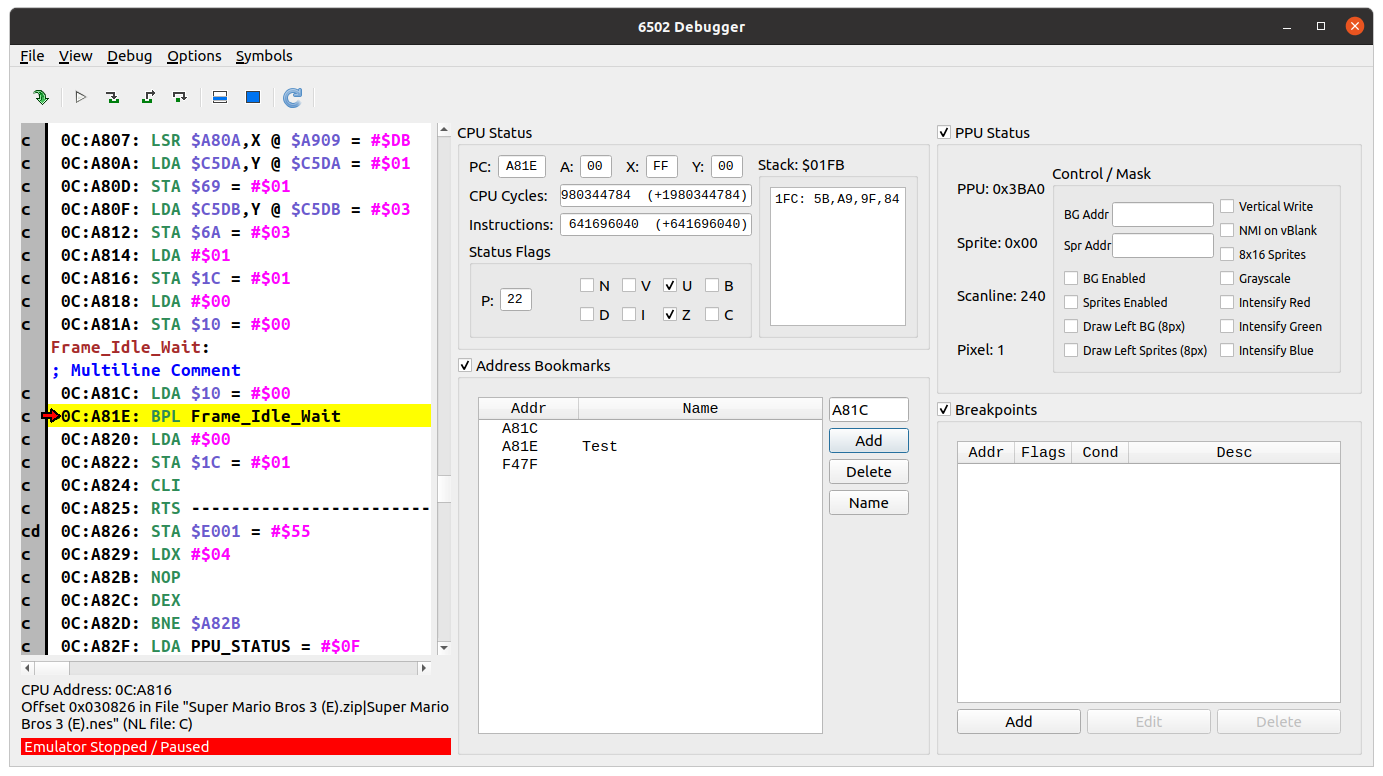The width and height of the screenshot is (1383, 776).
Task: Click the PC register input field
Action: click(x=522, y=167)
